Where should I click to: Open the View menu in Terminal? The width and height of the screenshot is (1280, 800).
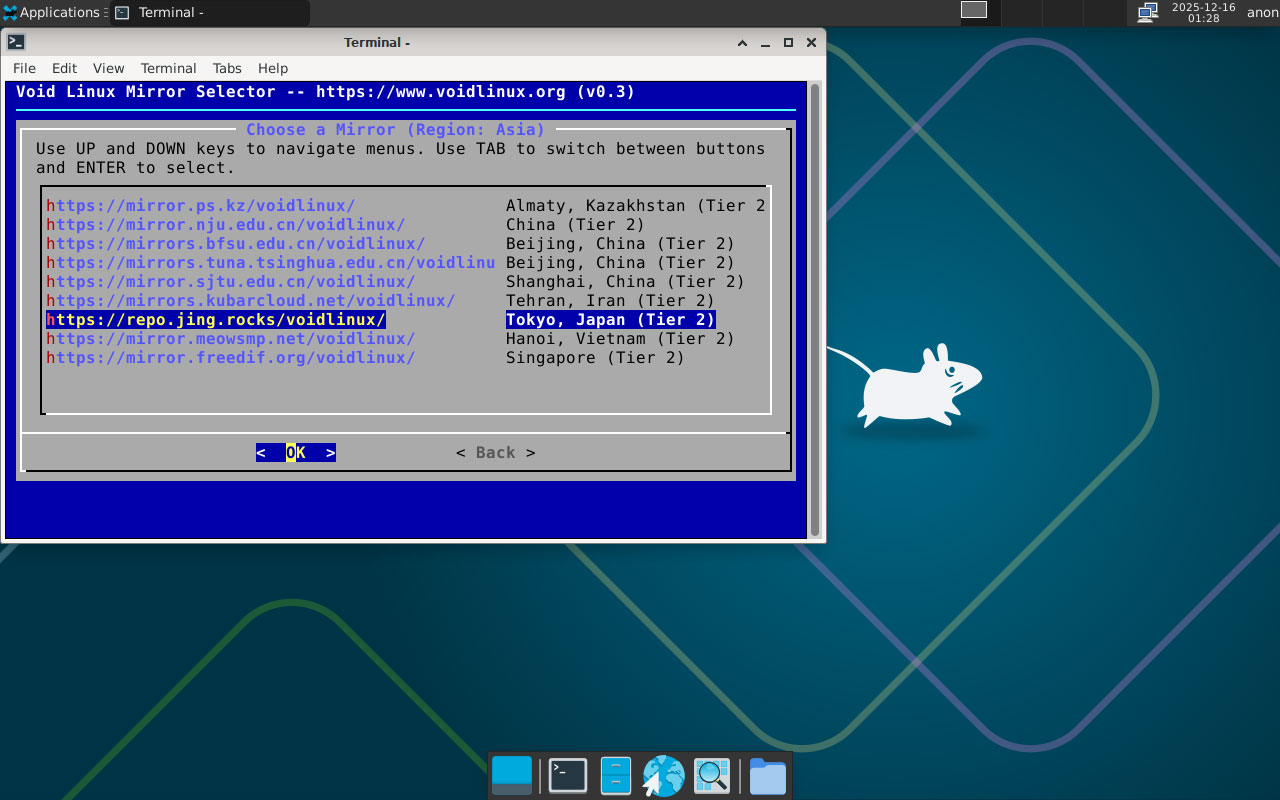click(108, 68)
